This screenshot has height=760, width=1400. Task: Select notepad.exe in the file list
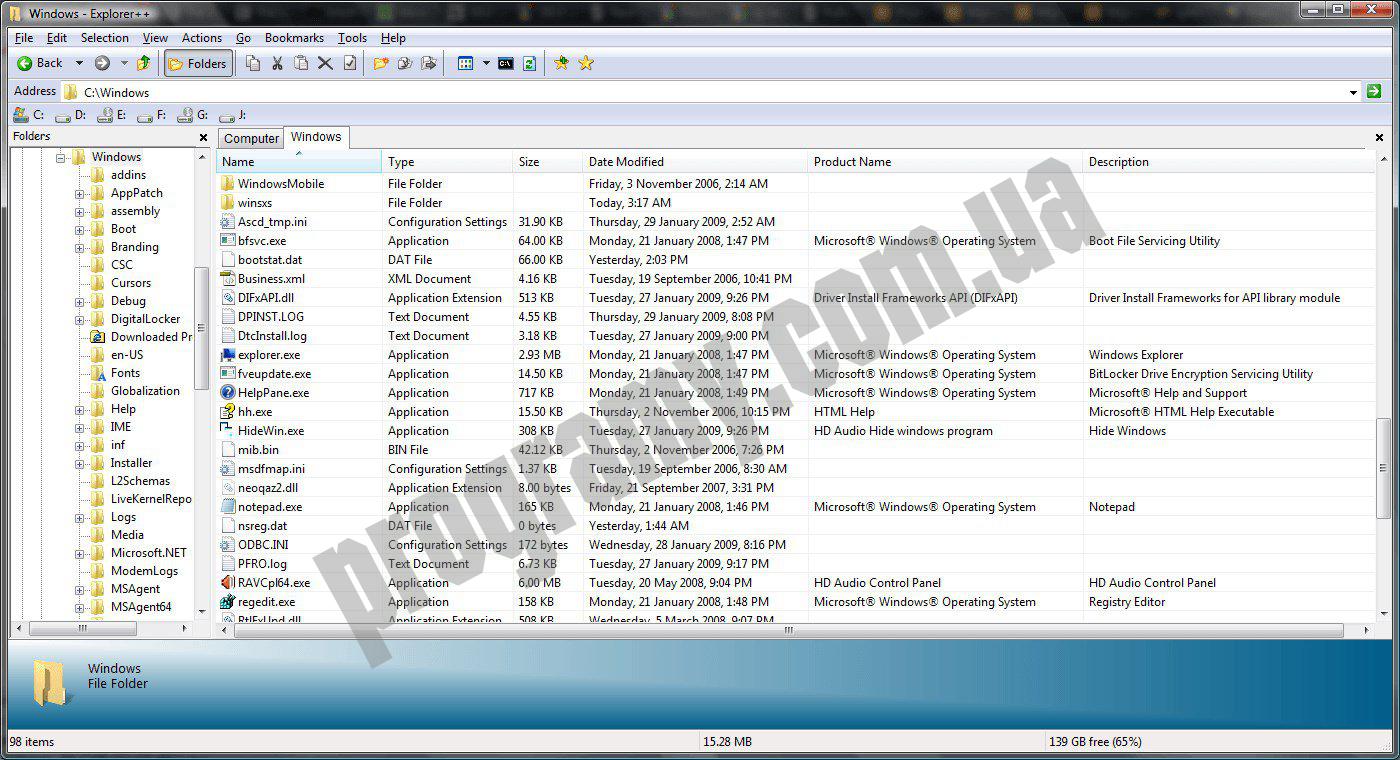tap(269, 507)
